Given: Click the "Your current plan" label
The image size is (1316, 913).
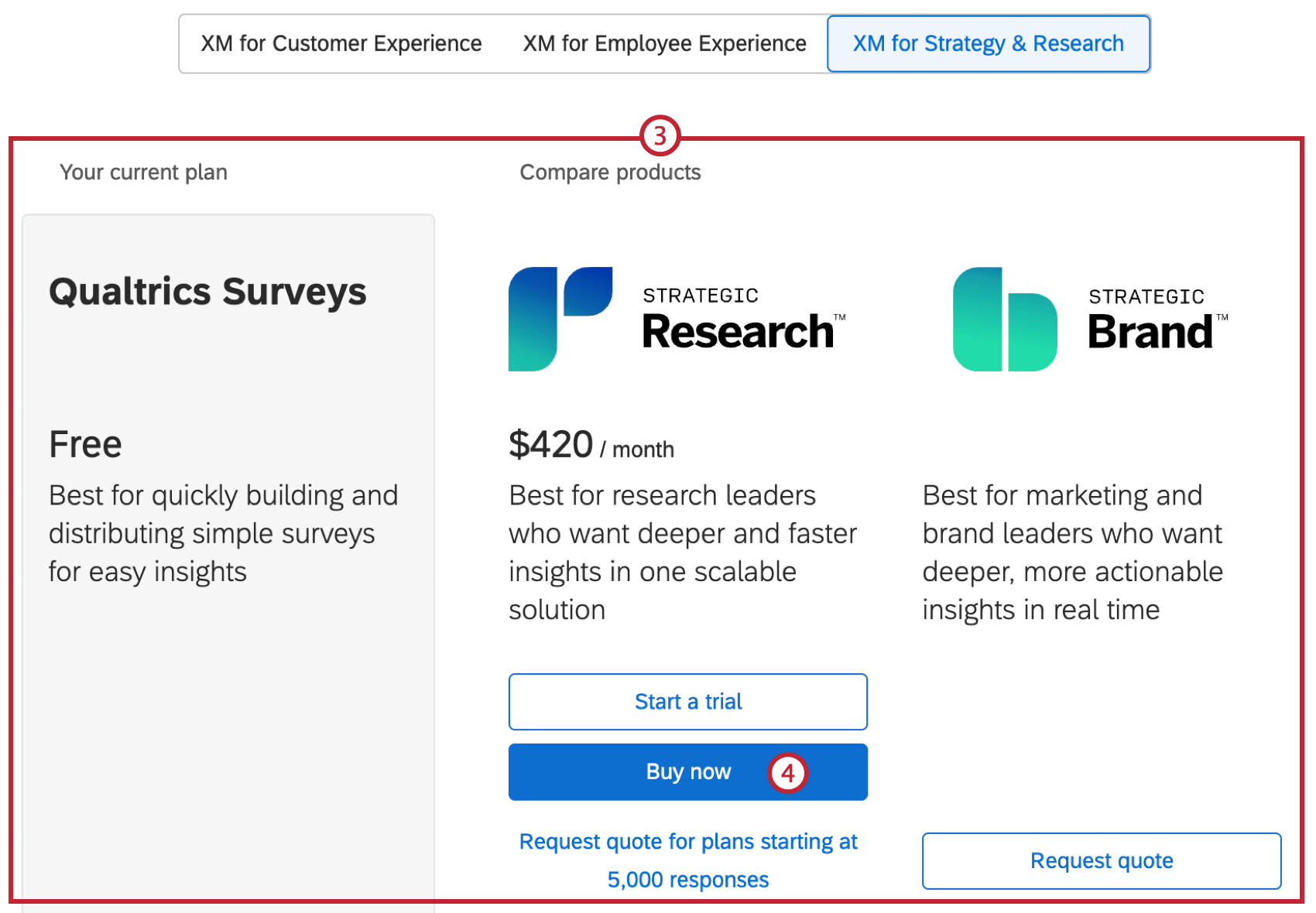Looking at the screenshot, I should point(143,172).
